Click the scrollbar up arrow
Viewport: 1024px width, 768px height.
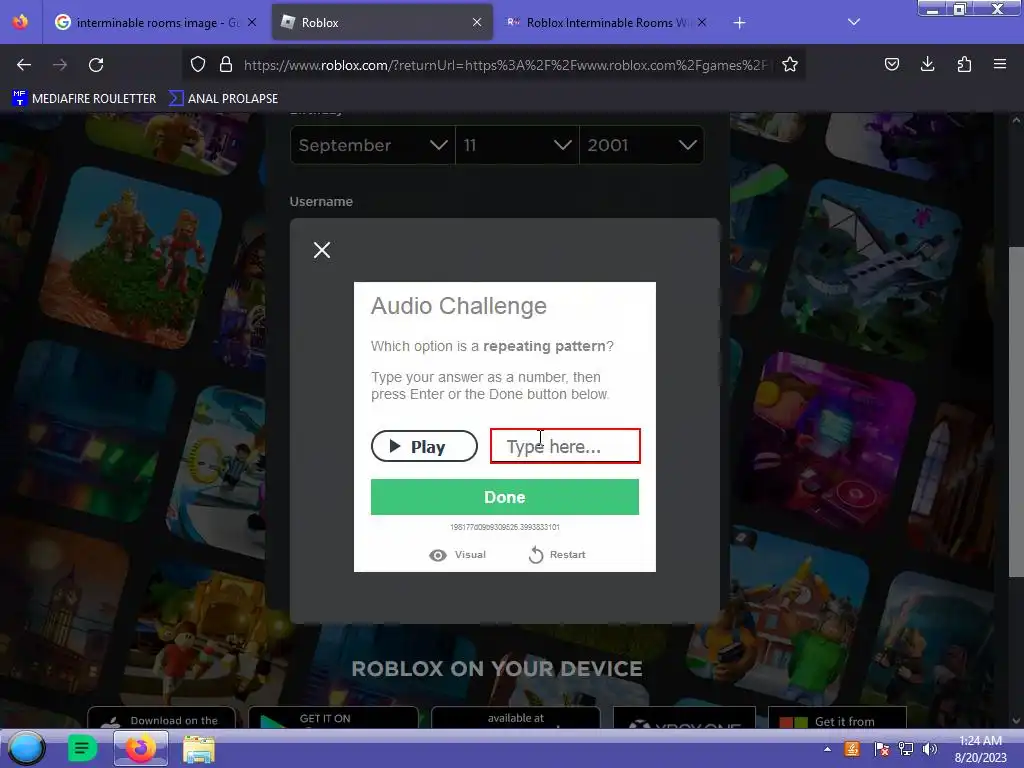pyautogui.click(x=1016, y=120)
